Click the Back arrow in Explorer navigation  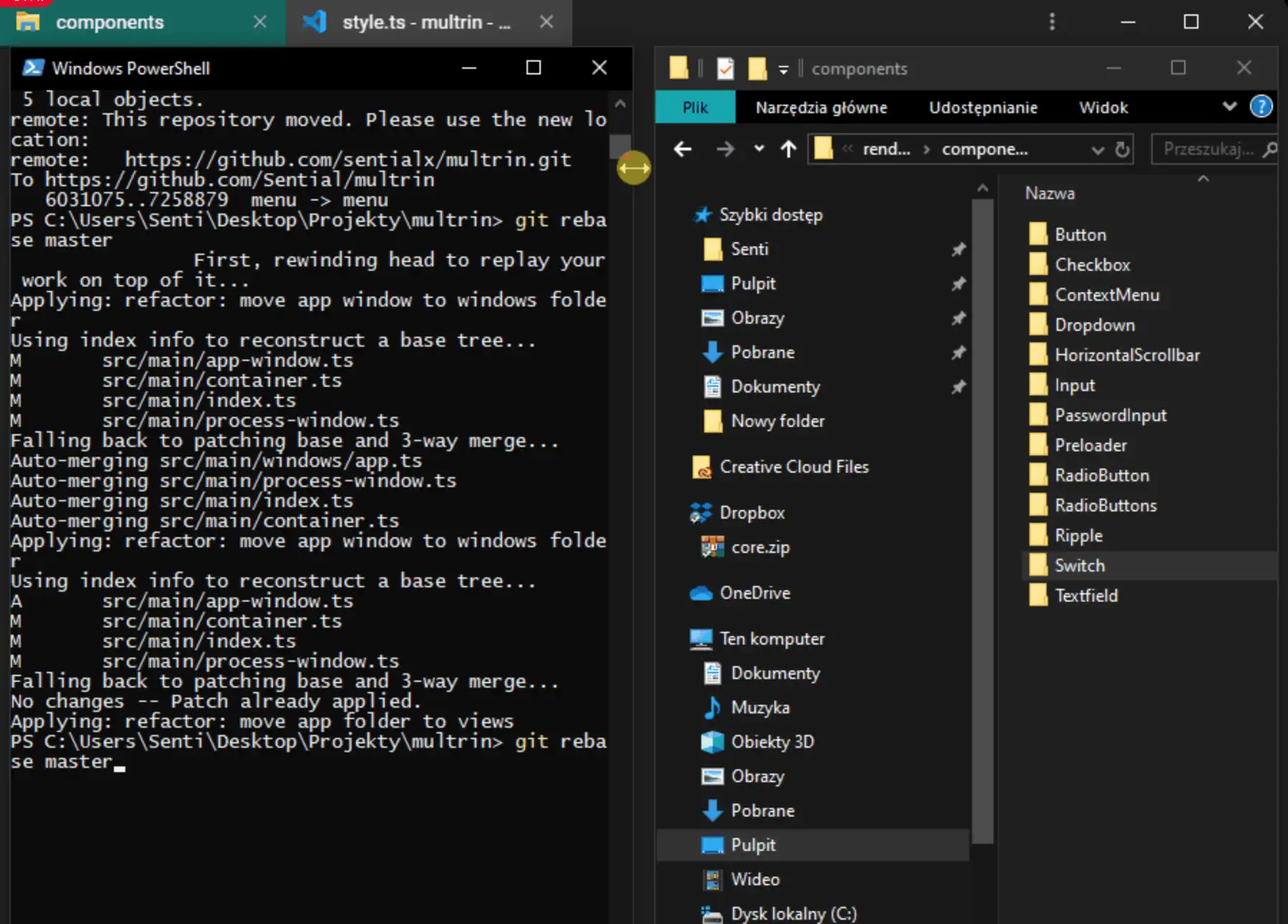683,149
